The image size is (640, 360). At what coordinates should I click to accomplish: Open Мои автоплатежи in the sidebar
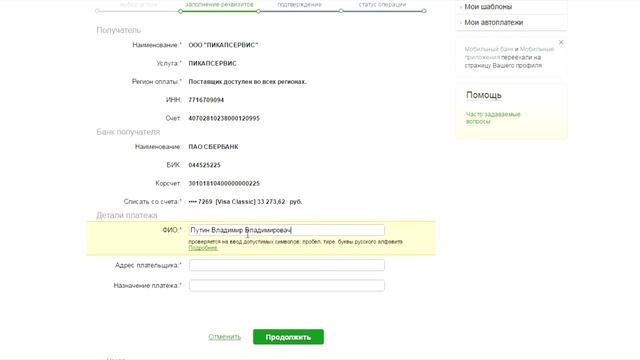[493, 22]
